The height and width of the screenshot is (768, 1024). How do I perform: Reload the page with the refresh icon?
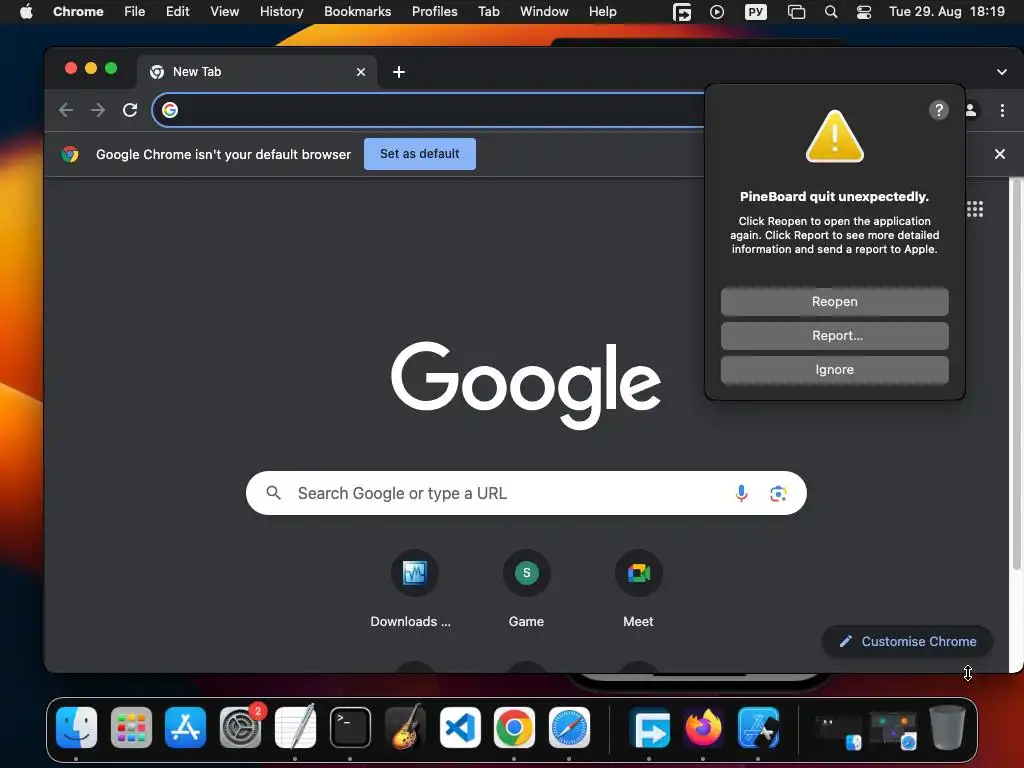point(130,110)
